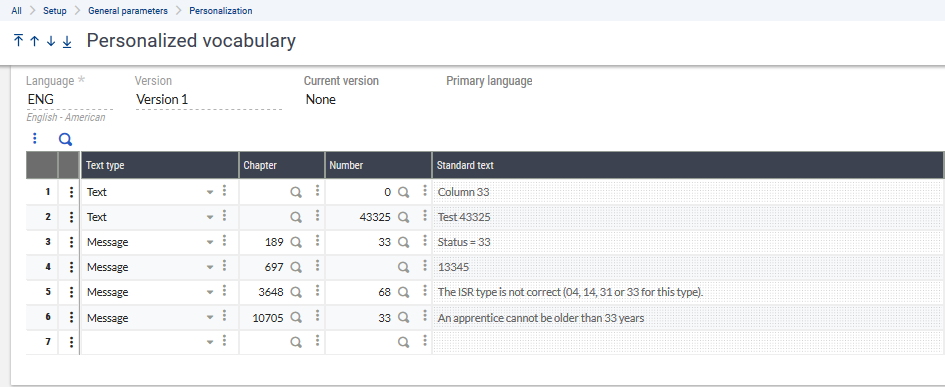Click Current version value None
Image resolution: width=945 pixels, height=387 pixels.
pos(321,99)
